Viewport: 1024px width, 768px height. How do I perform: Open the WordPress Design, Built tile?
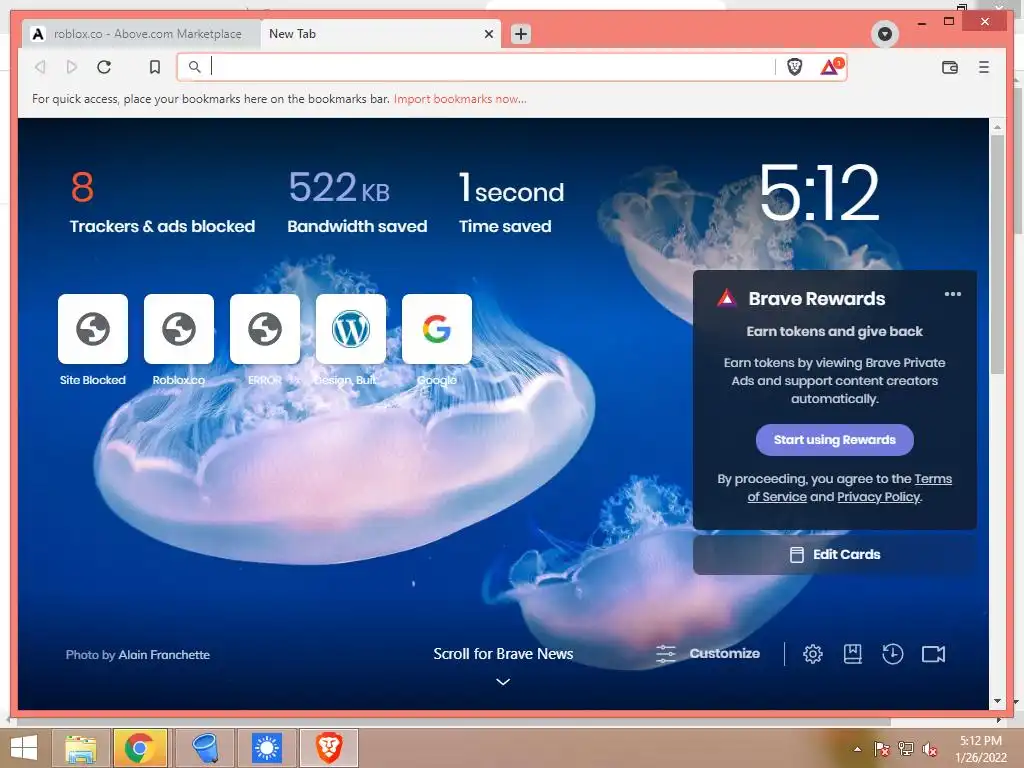point(351,329)
